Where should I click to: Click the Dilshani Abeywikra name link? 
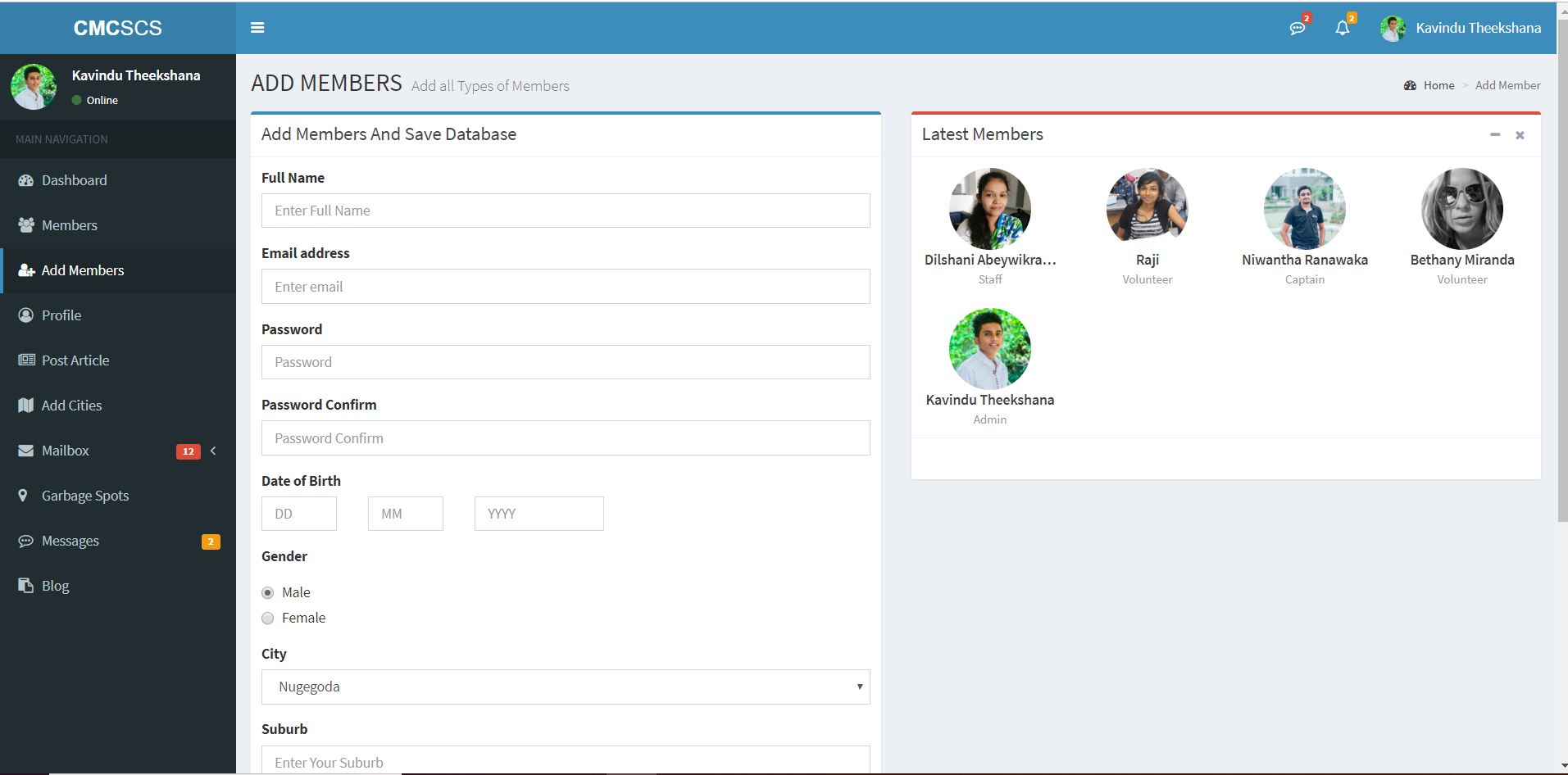point(990,260)
